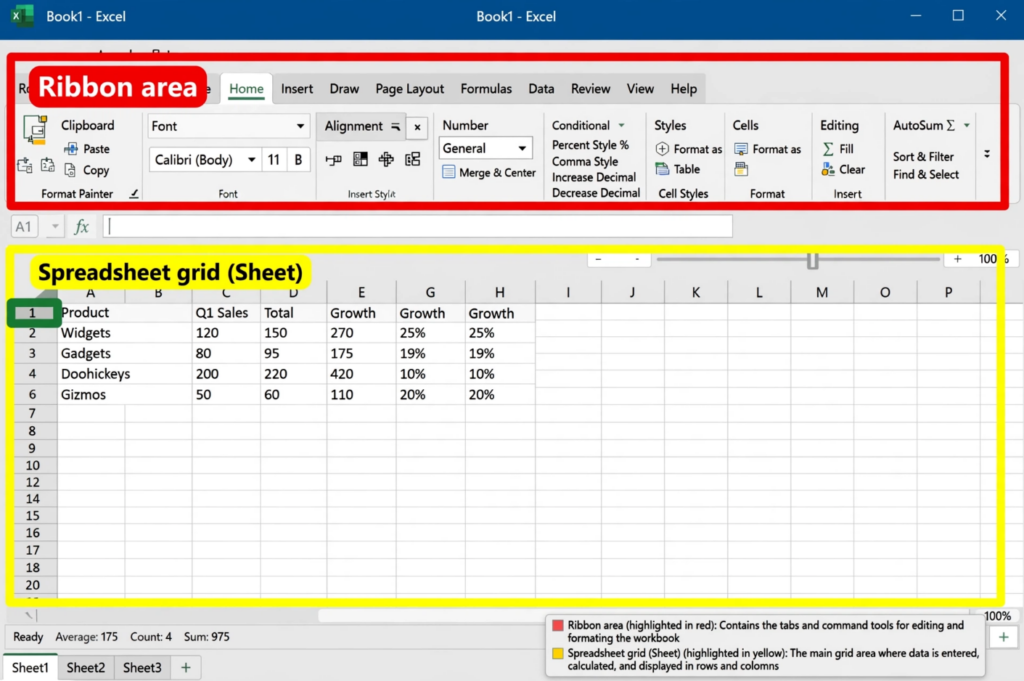1024x681 pixels.
Task: Click the Merge & Center icon
Action: pos(449,172)
